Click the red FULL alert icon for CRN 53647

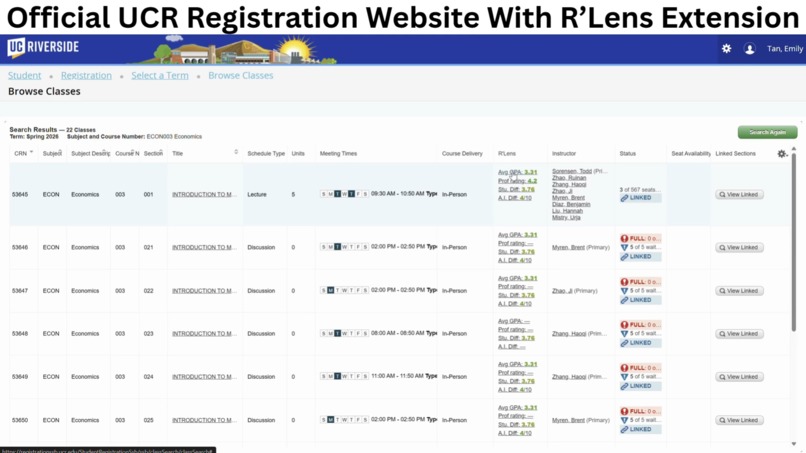[625, 282]
